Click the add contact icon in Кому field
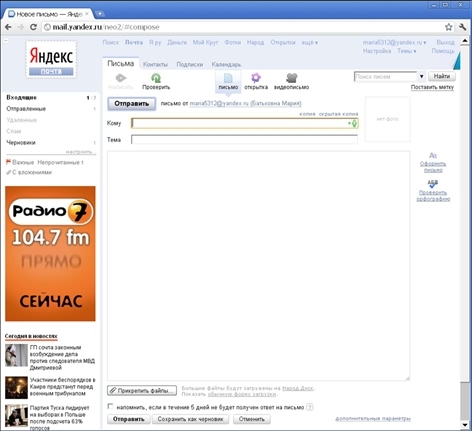 [353, 123]
